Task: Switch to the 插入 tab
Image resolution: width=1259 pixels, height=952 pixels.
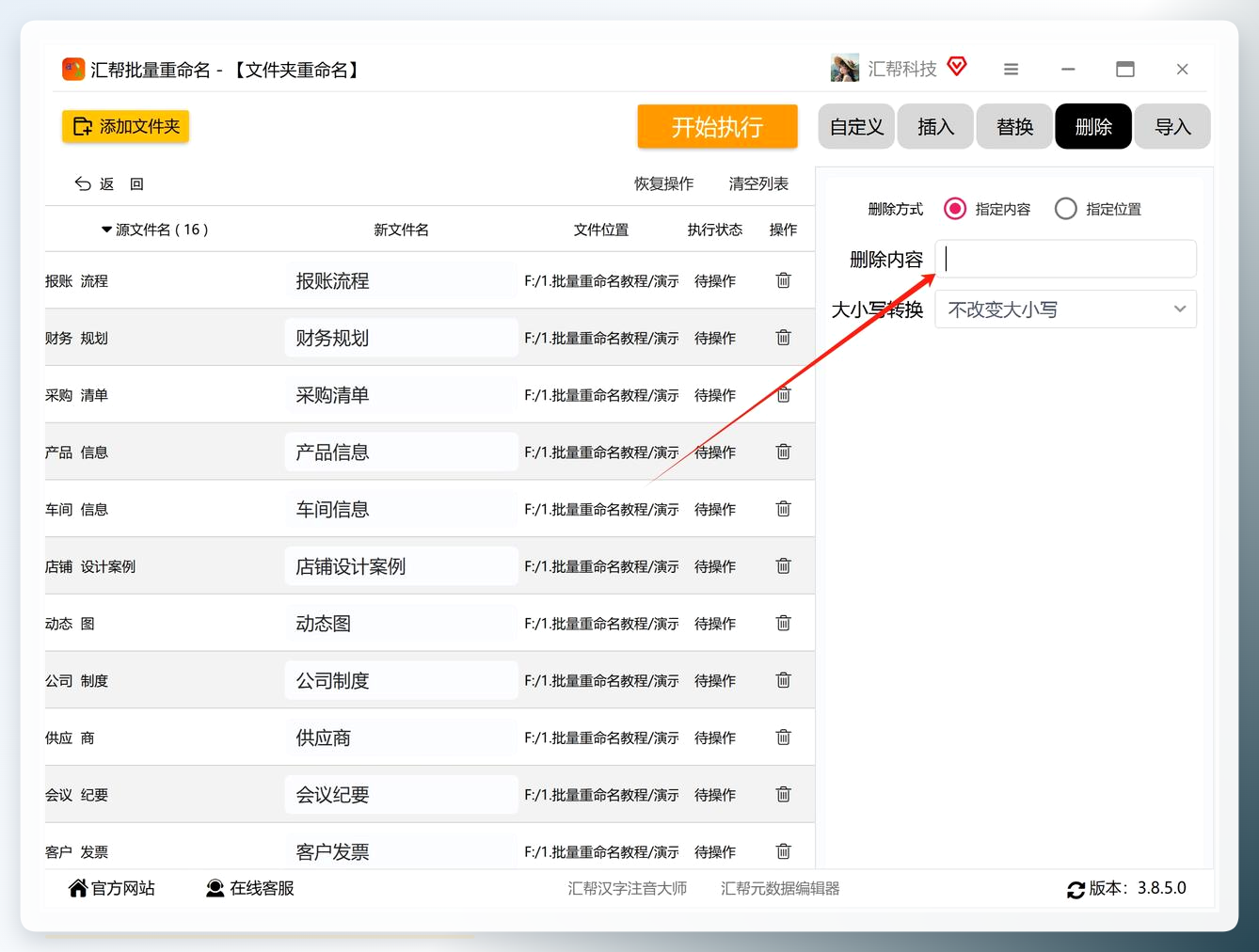Action: tap(936, 126)
